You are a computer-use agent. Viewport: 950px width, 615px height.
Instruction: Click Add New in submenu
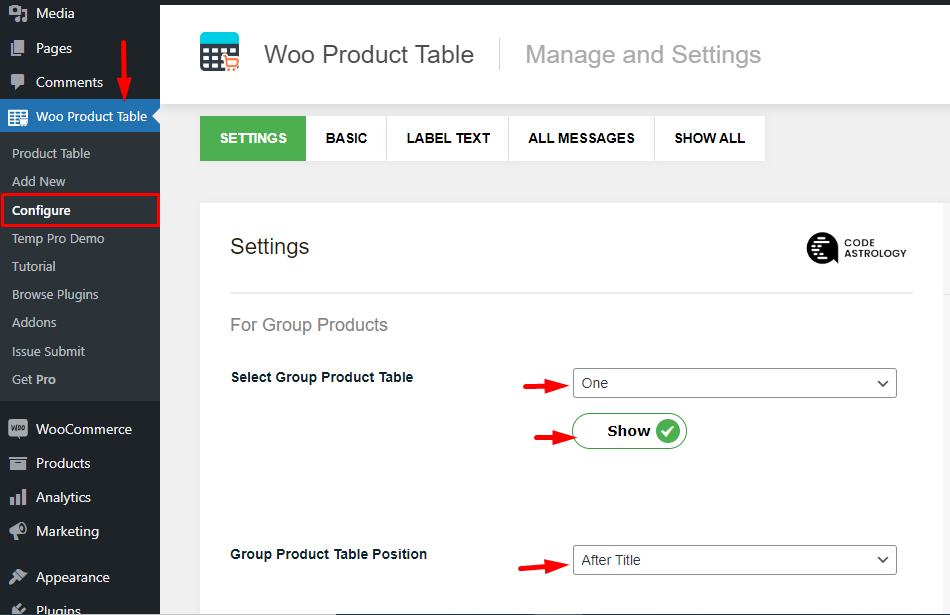click(39, 181)
